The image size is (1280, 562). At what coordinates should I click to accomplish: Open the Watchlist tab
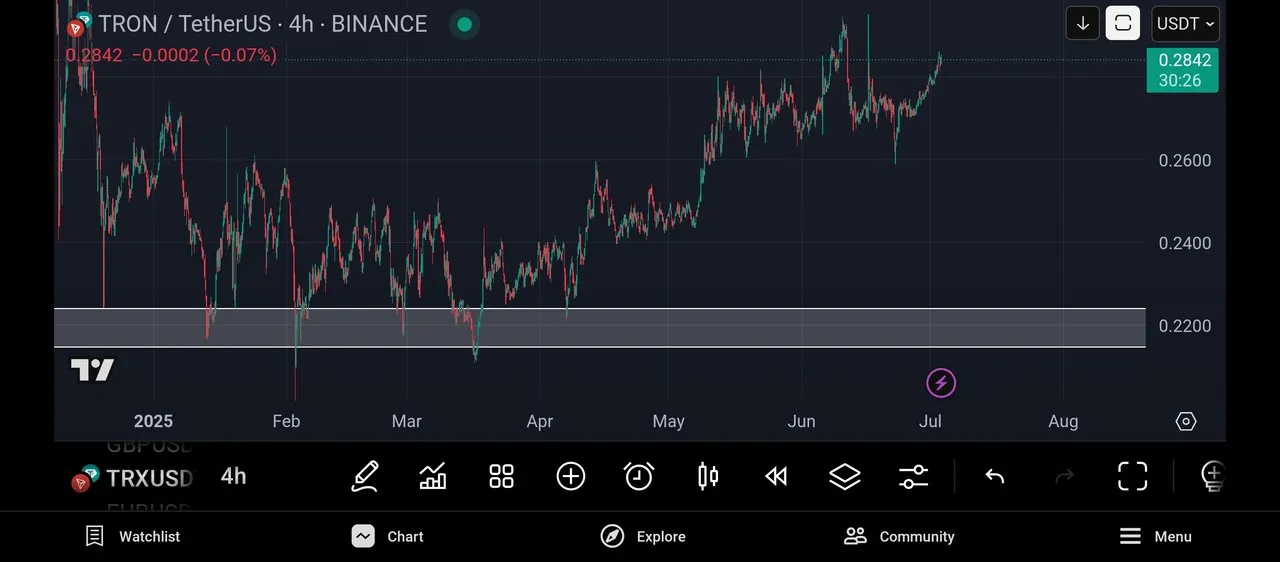click(x=133, y=536)
